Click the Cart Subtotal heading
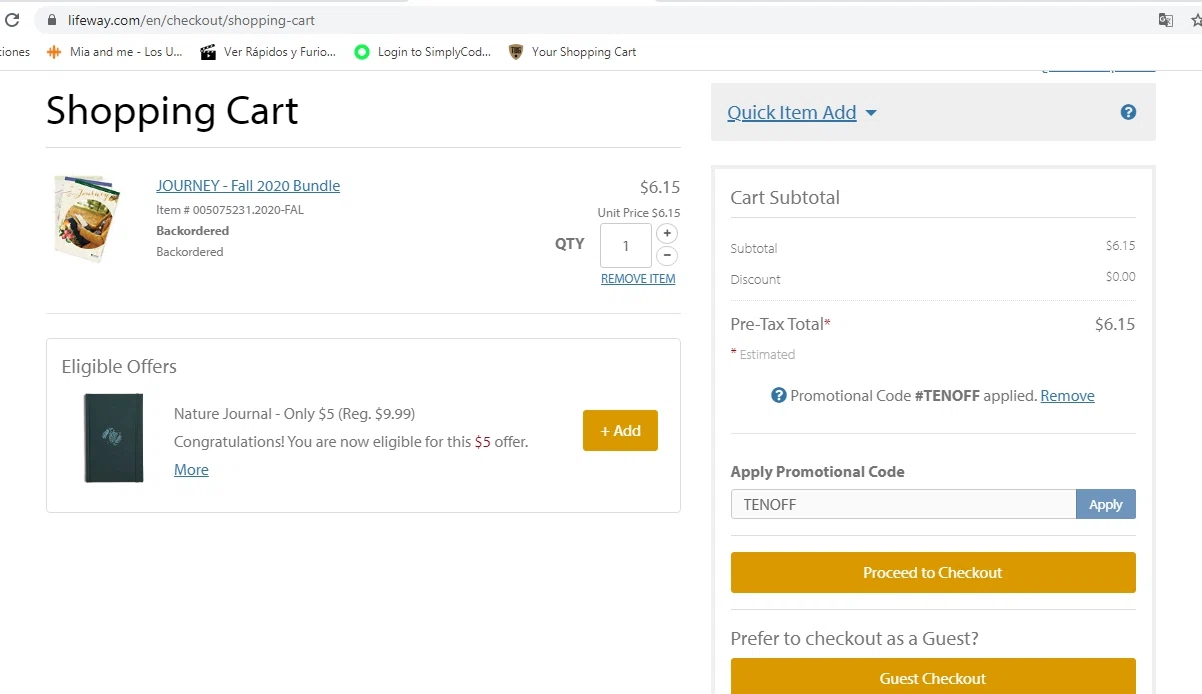 pos(785,198)
